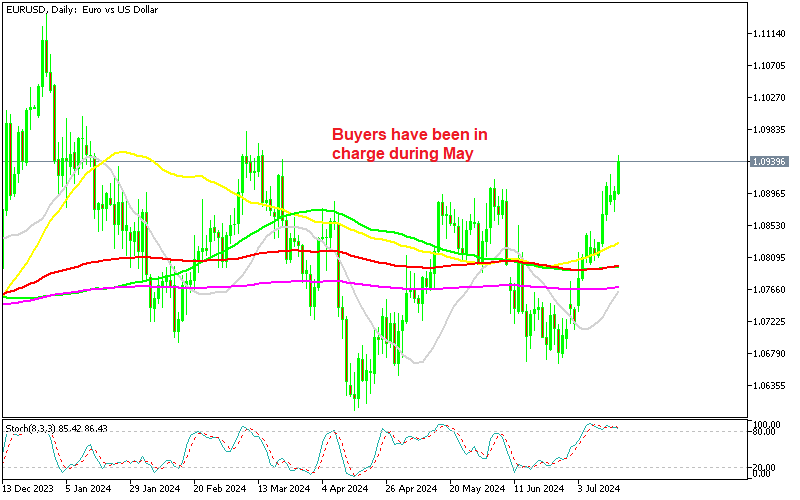Click the 1.08095 price axis label

pos(771,258)
